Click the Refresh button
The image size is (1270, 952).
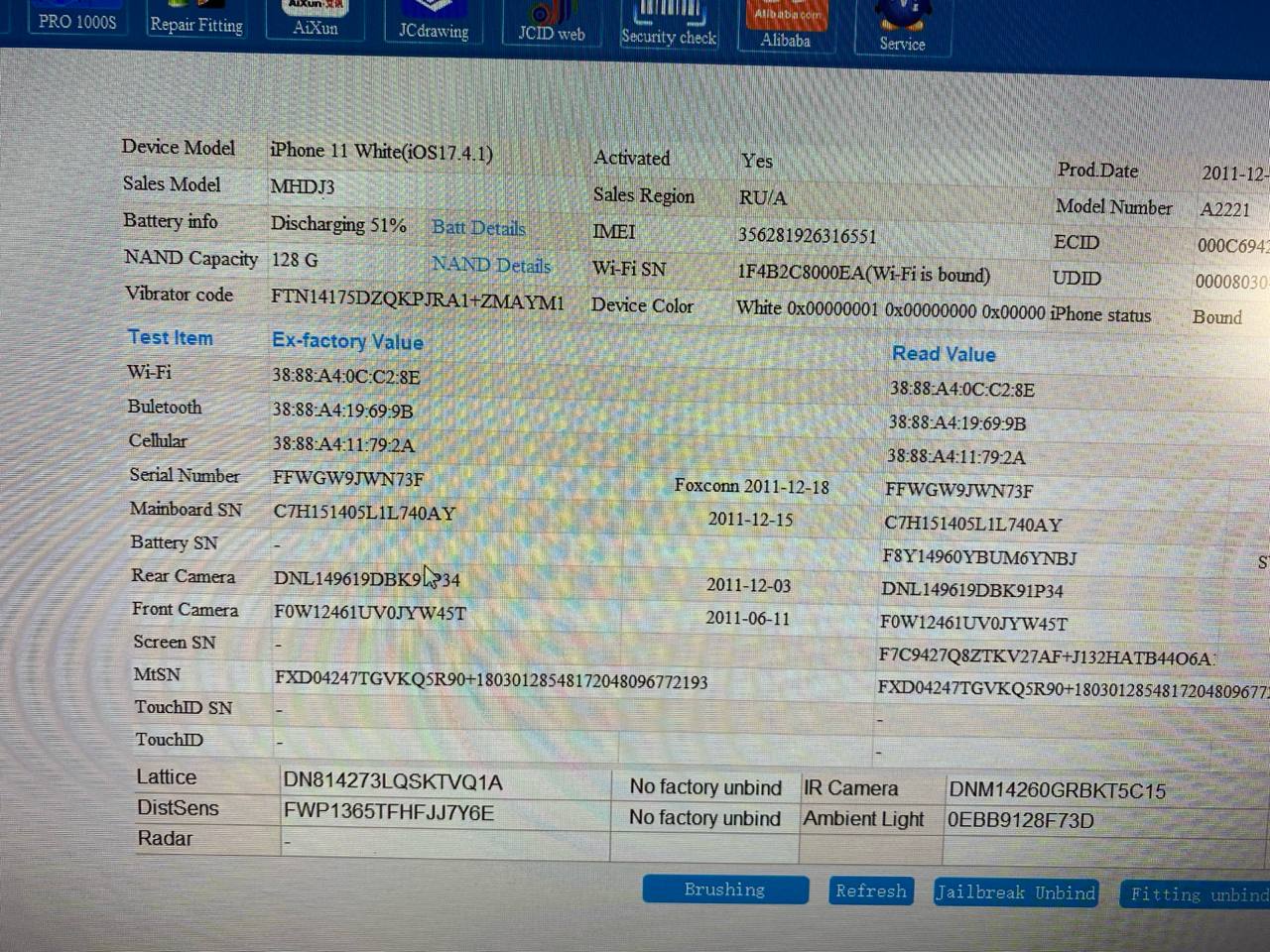(871, 892)
